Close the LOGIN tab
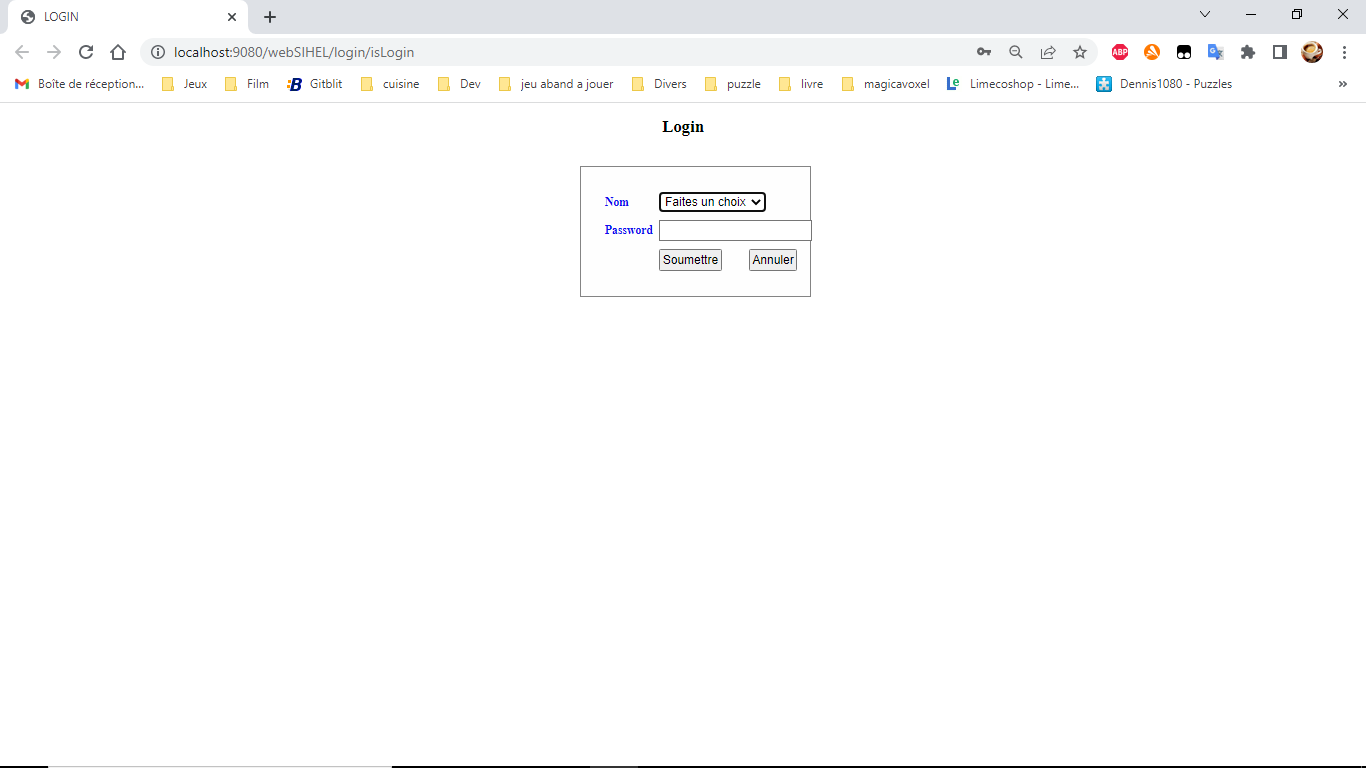The height and width of the screenshot is (768, 1366). coord(232,17)
